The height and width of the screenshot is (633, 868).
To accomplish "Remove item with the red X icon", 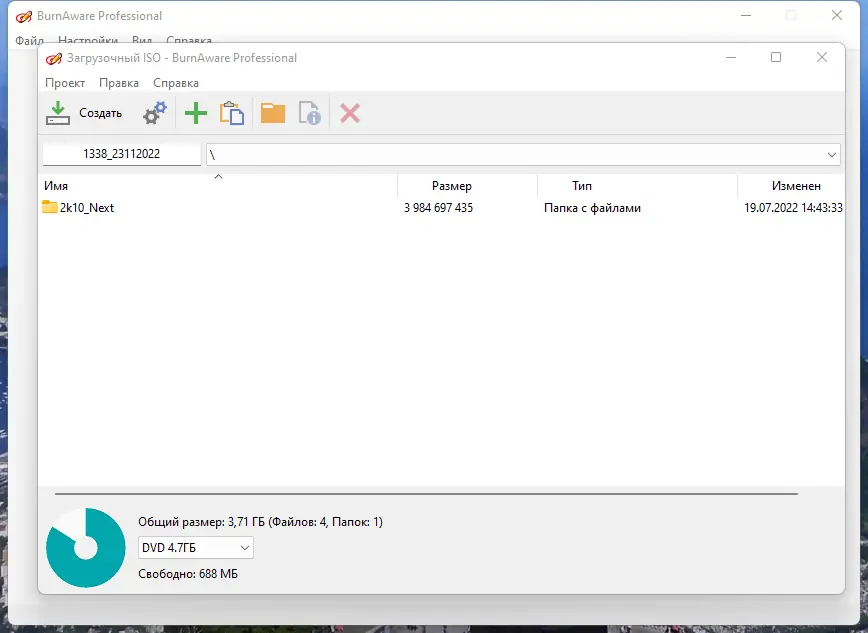I will (350, 113).
